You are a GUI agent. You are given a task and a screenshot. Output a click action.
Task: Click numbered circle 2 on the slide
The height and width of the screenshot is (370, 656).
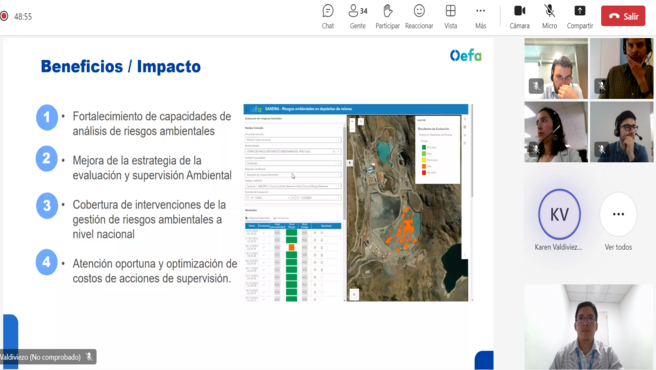47,159
